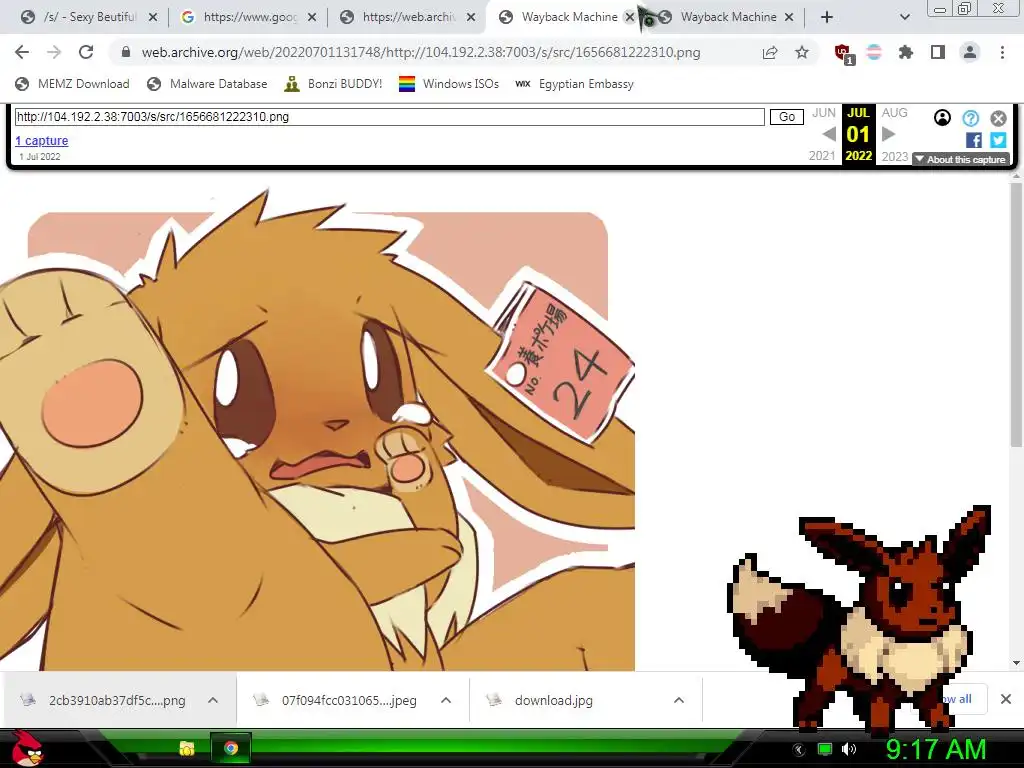Click the page vertical scrollbar

click(1016, 313)
